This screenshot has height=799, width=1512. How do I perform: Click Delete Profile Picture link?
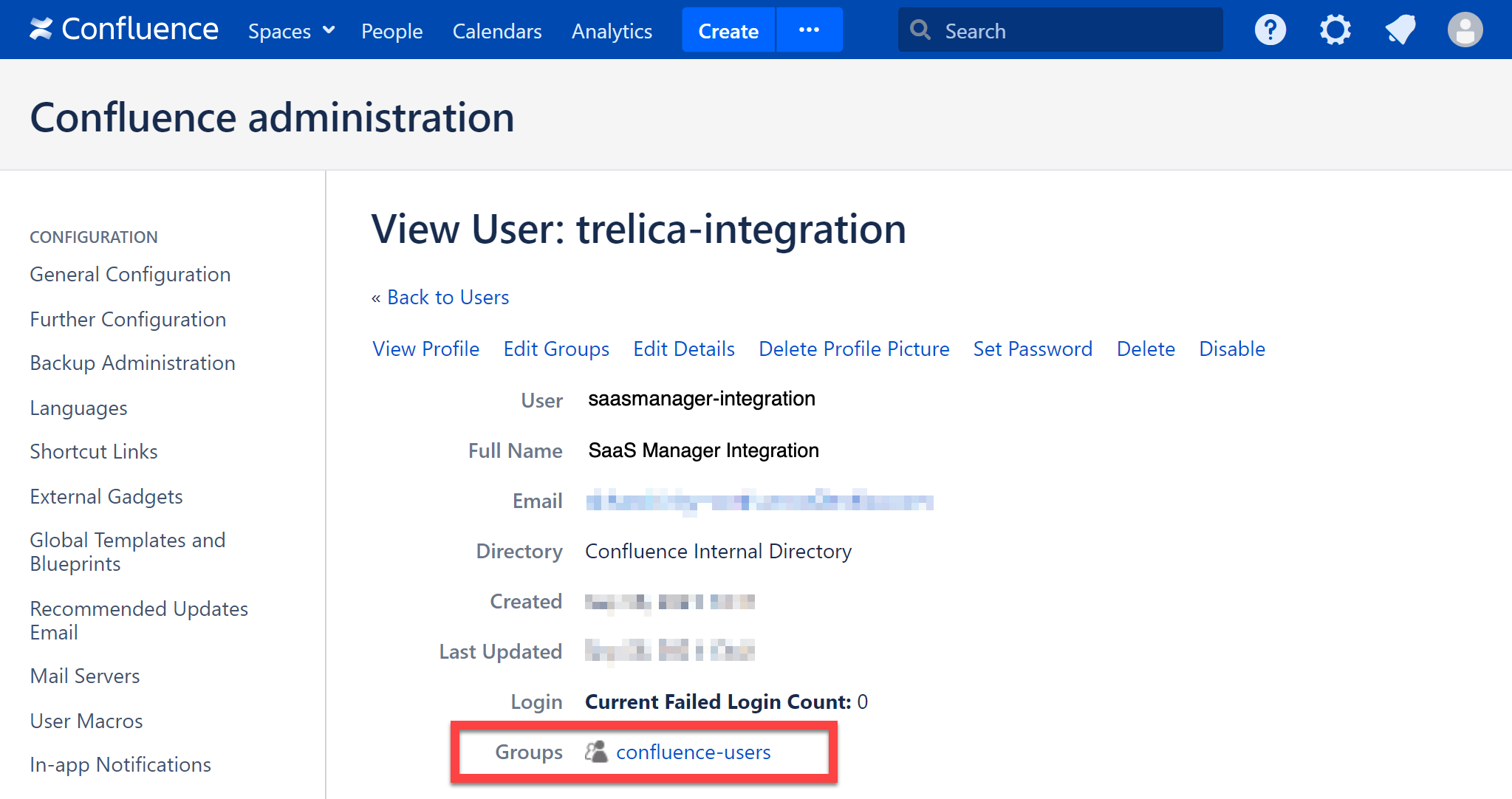tap(854, 349)
